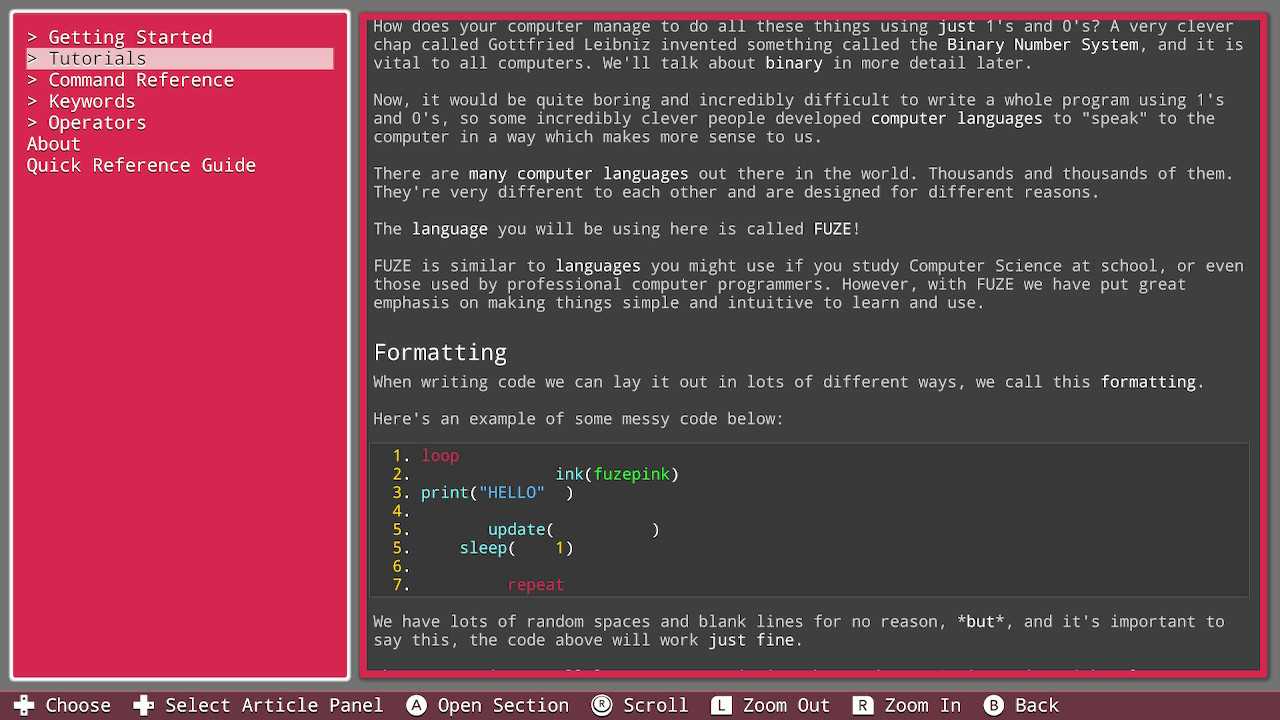
Task: Expand the Keywords section arrow
Action: [x=32, y=102]
